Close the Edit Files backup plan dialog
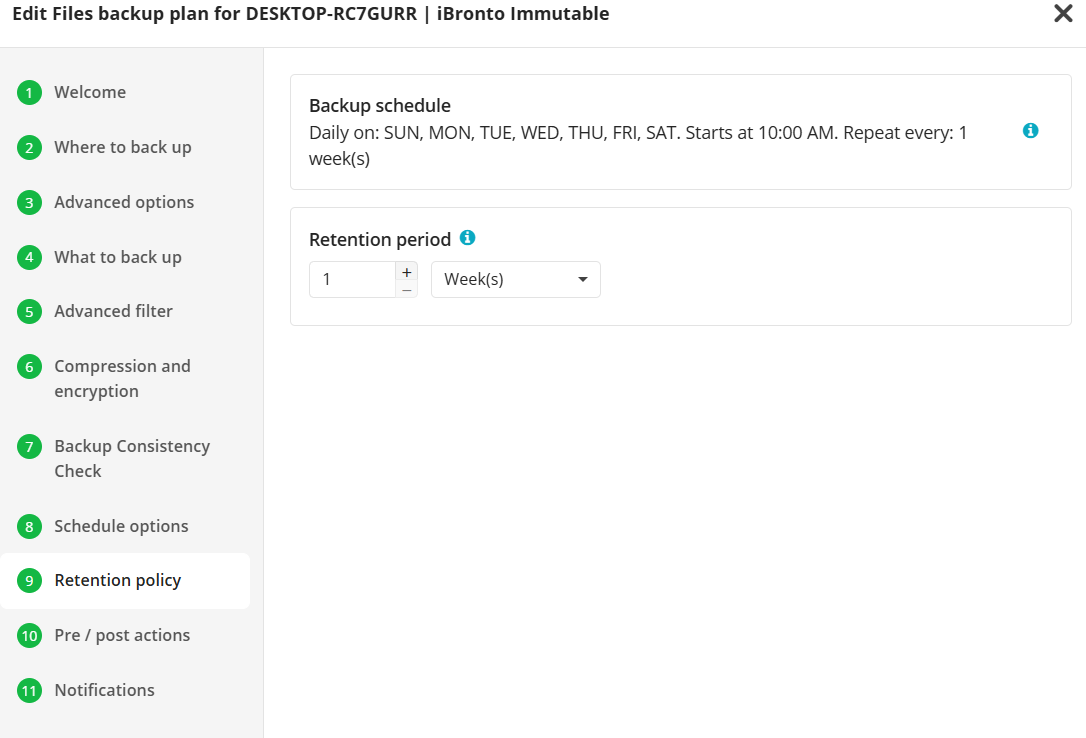Viewport: 1086px width, 738px height. 1063,14
